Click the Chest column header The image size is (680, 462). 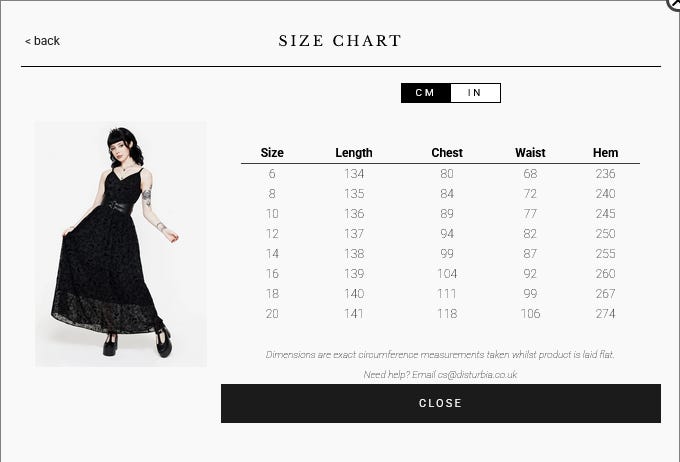(x=447, y=153)
